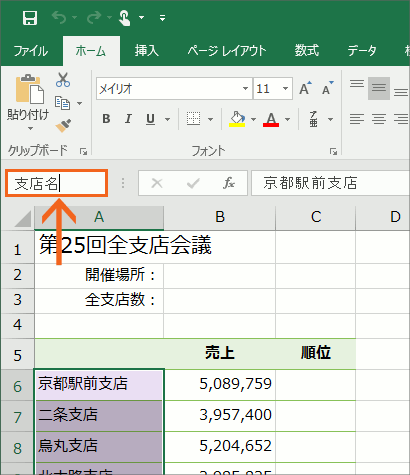Apply cell Borders icon
The image size is (410, 475).
(193, 119)
